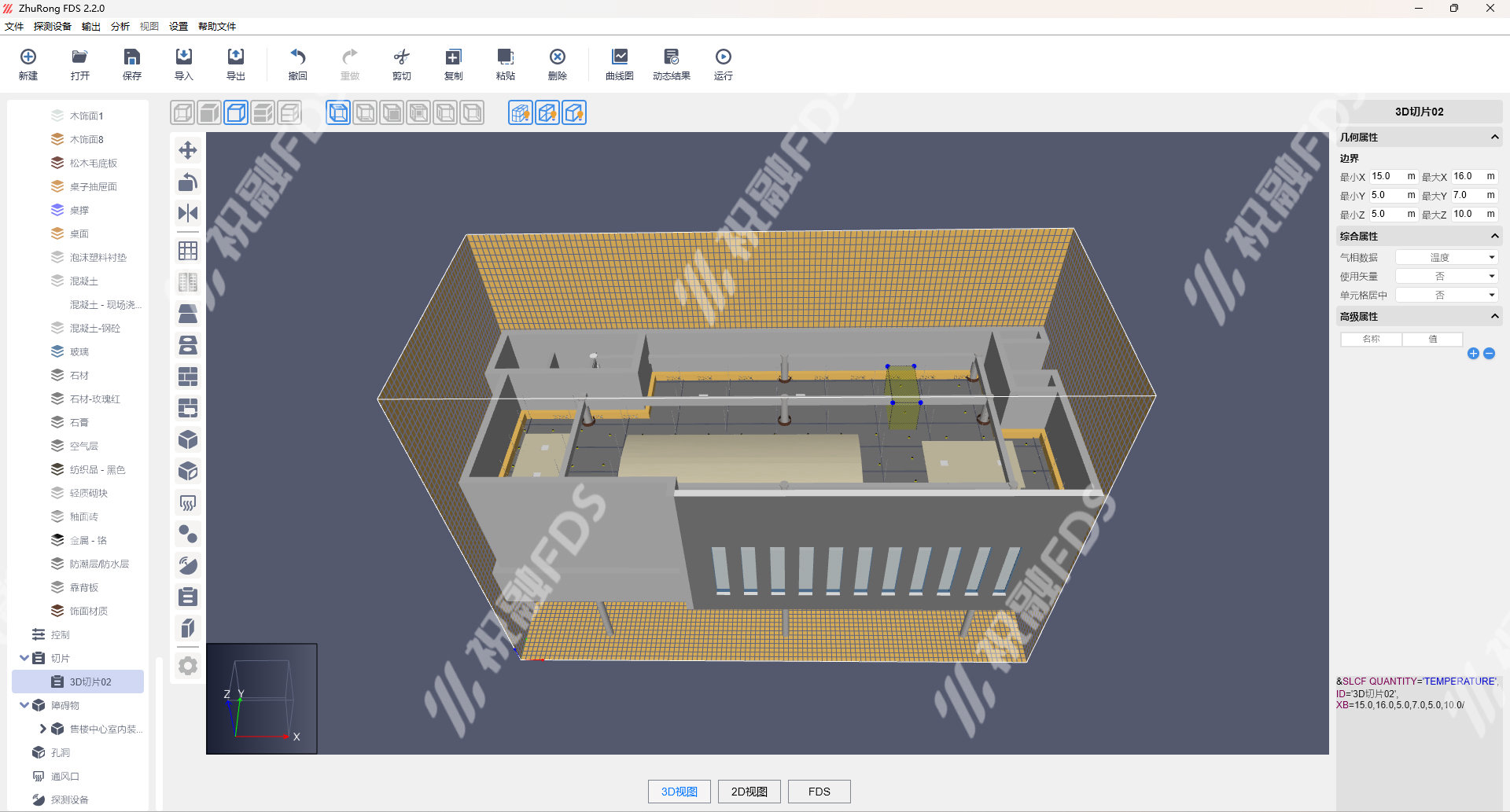Click the 复制 (Copy) icon
This screenshot has width=1510, height=812.
[x=454, y=57]
